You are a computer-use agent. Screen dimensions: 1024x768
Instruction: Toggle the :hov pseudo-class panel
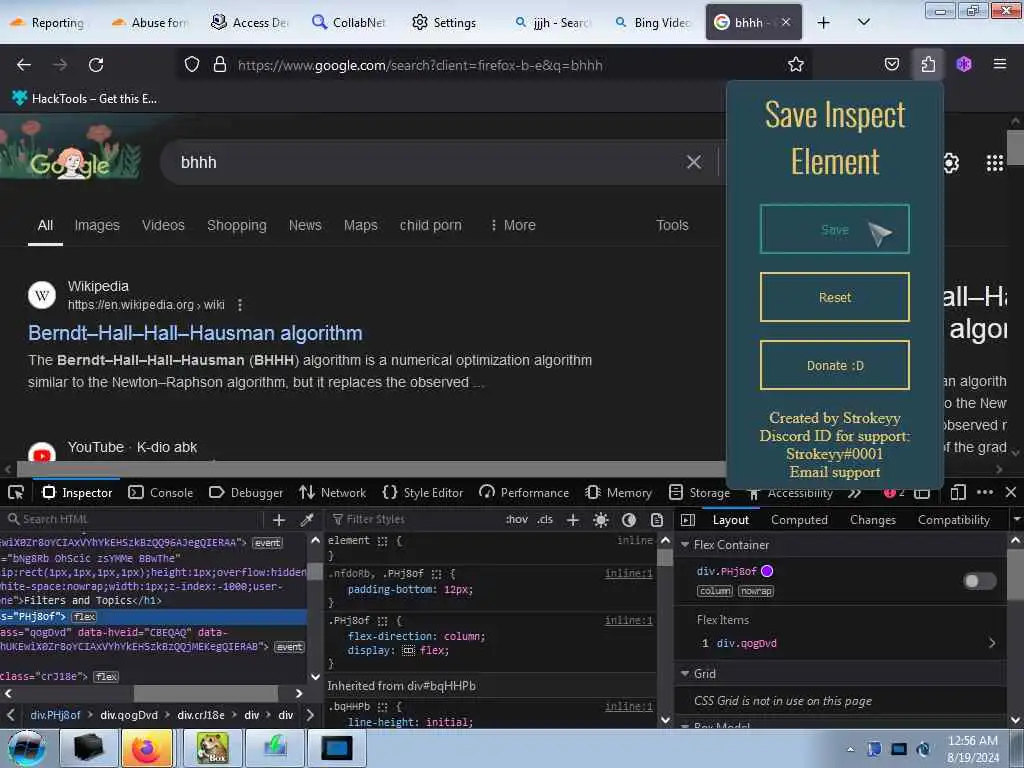point(517,520)
